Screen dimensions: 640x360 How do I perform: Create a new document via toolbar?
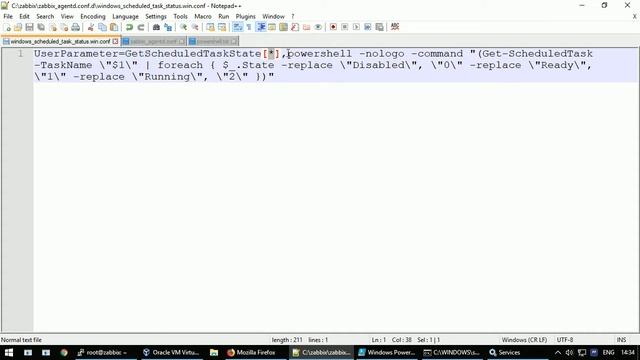7,27
